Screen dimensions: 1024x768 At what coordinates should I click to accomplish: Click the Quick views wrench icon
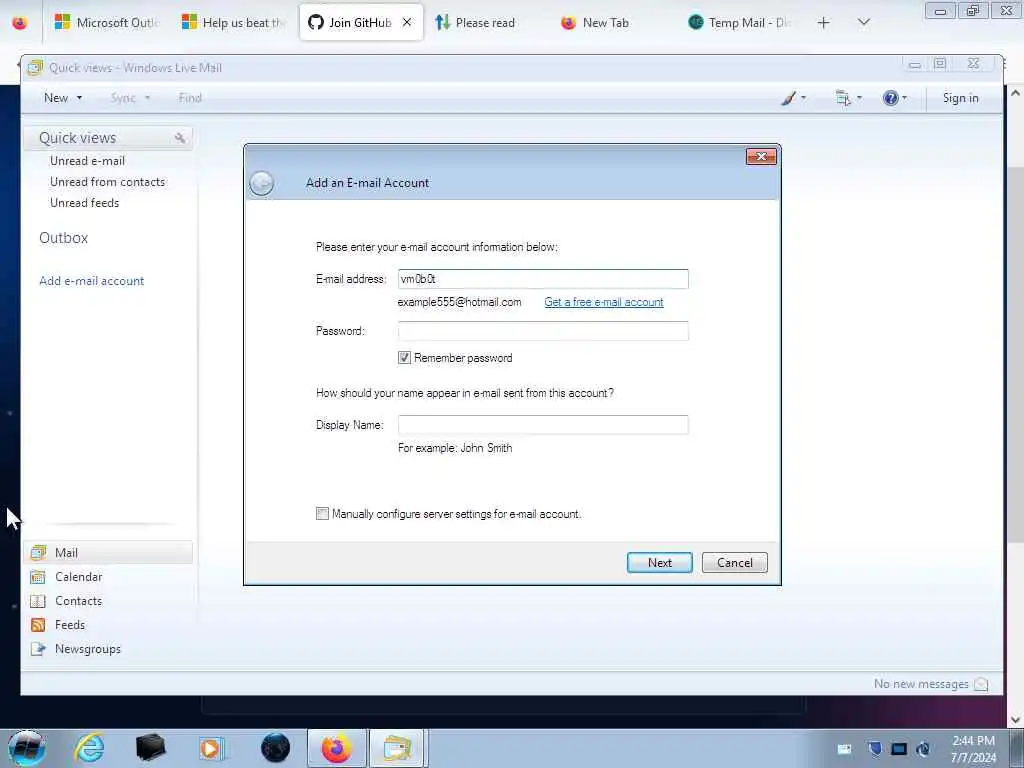coord(180,138)
